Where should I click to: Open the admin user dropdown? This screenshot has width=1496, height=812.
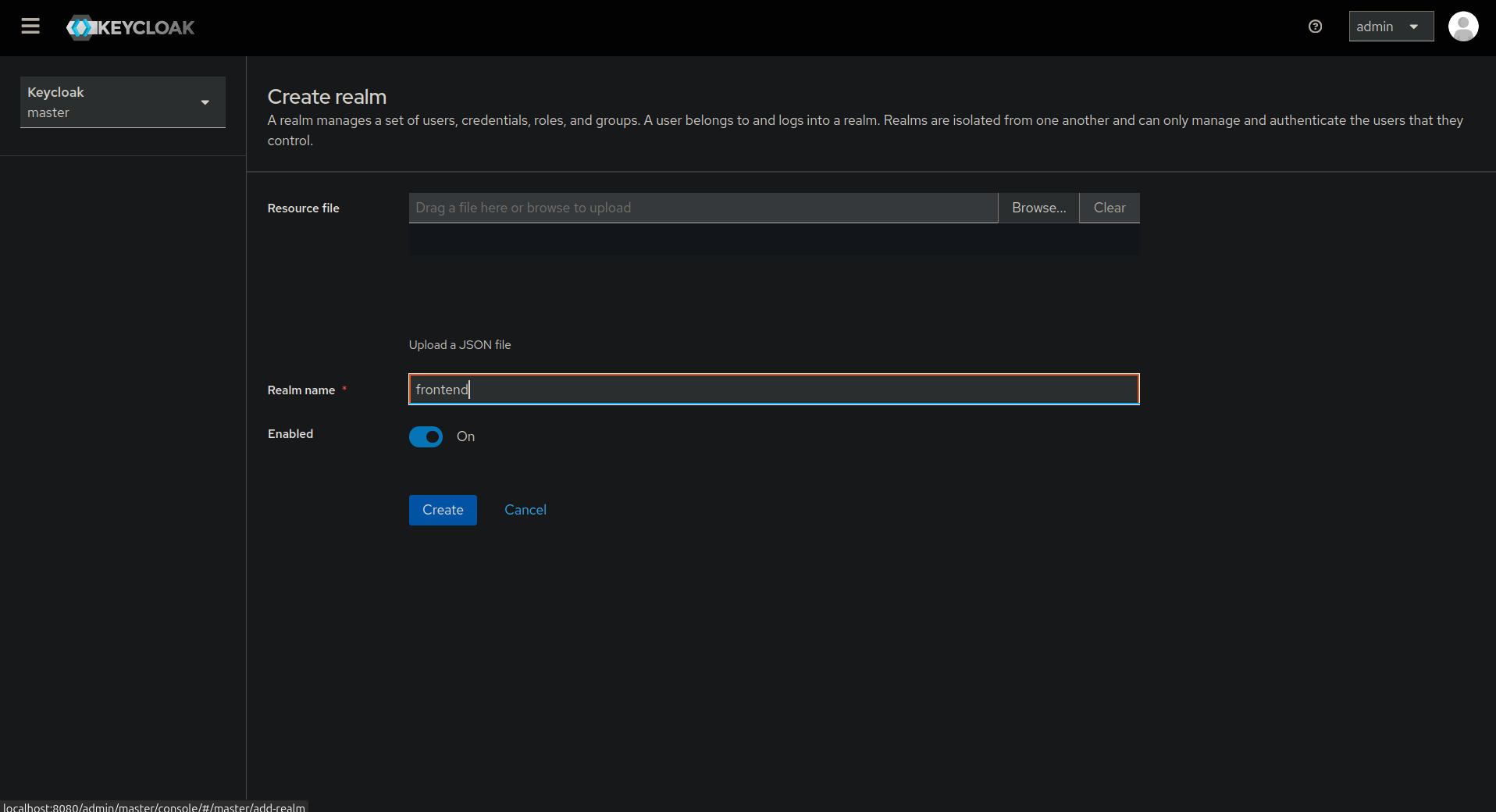click(1391, 27)
